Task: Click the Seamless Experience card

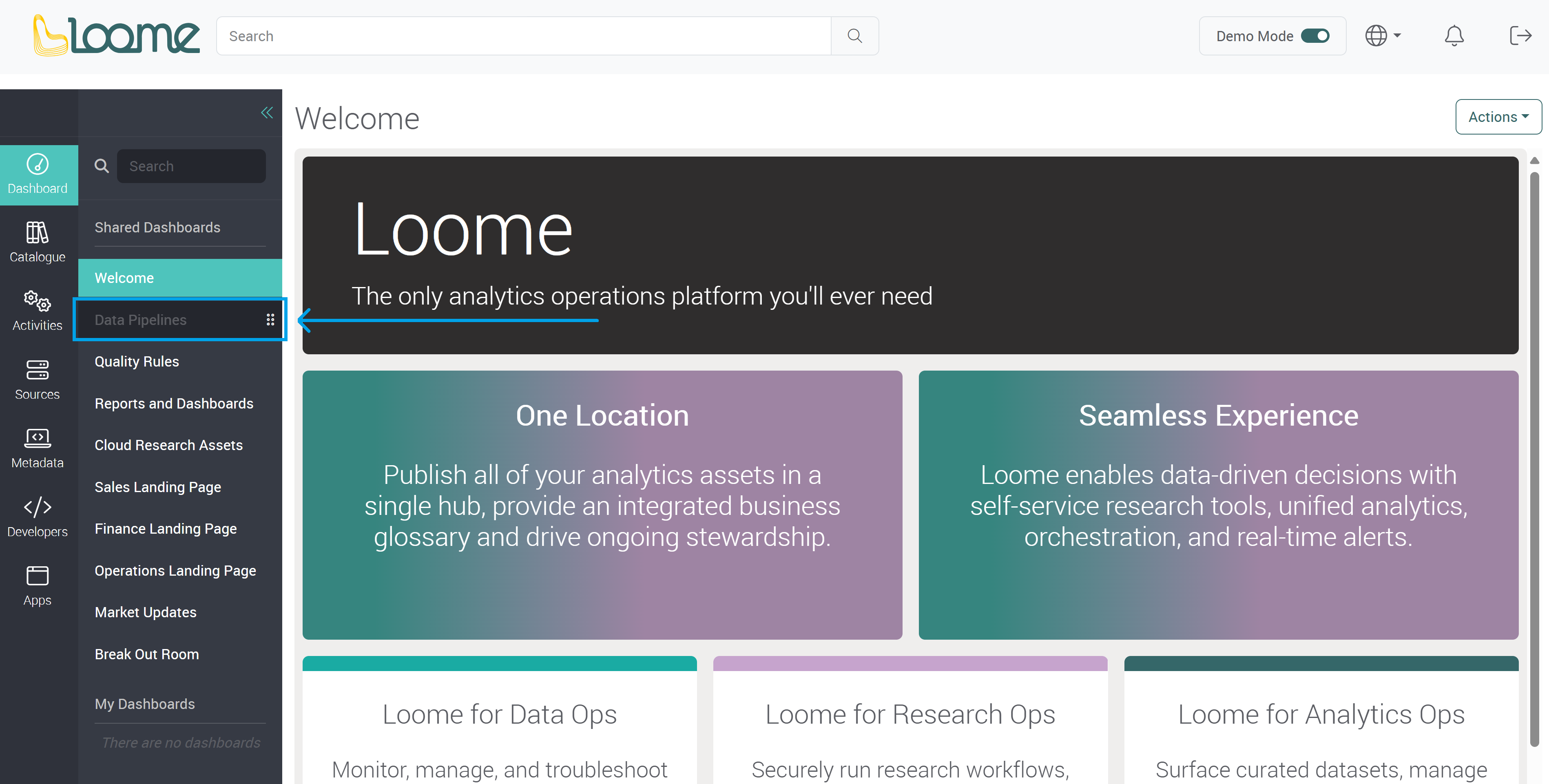Action: [1218, 505]
